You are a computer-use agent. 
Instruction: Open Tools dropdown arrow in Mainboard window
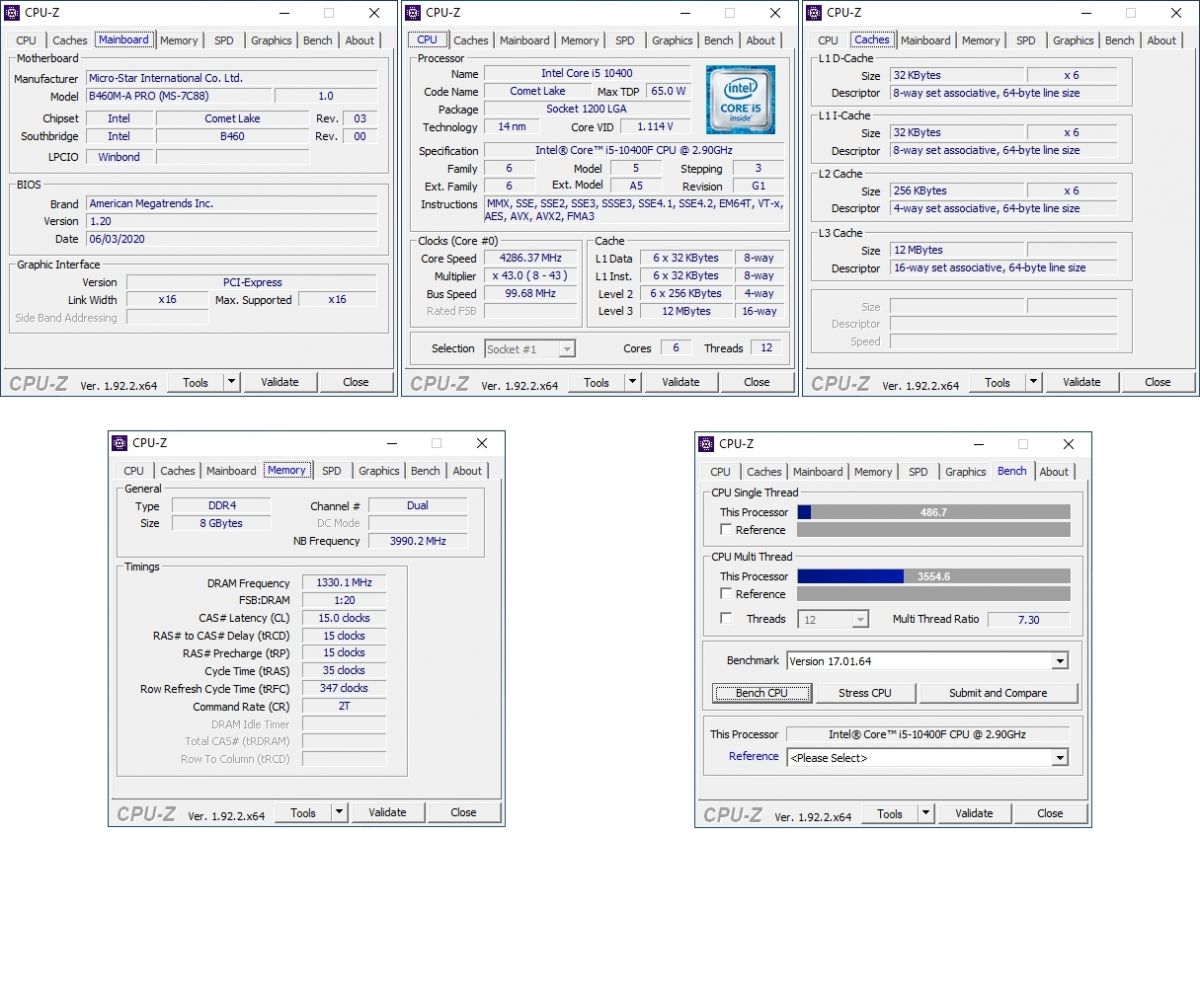click(231, 382)
